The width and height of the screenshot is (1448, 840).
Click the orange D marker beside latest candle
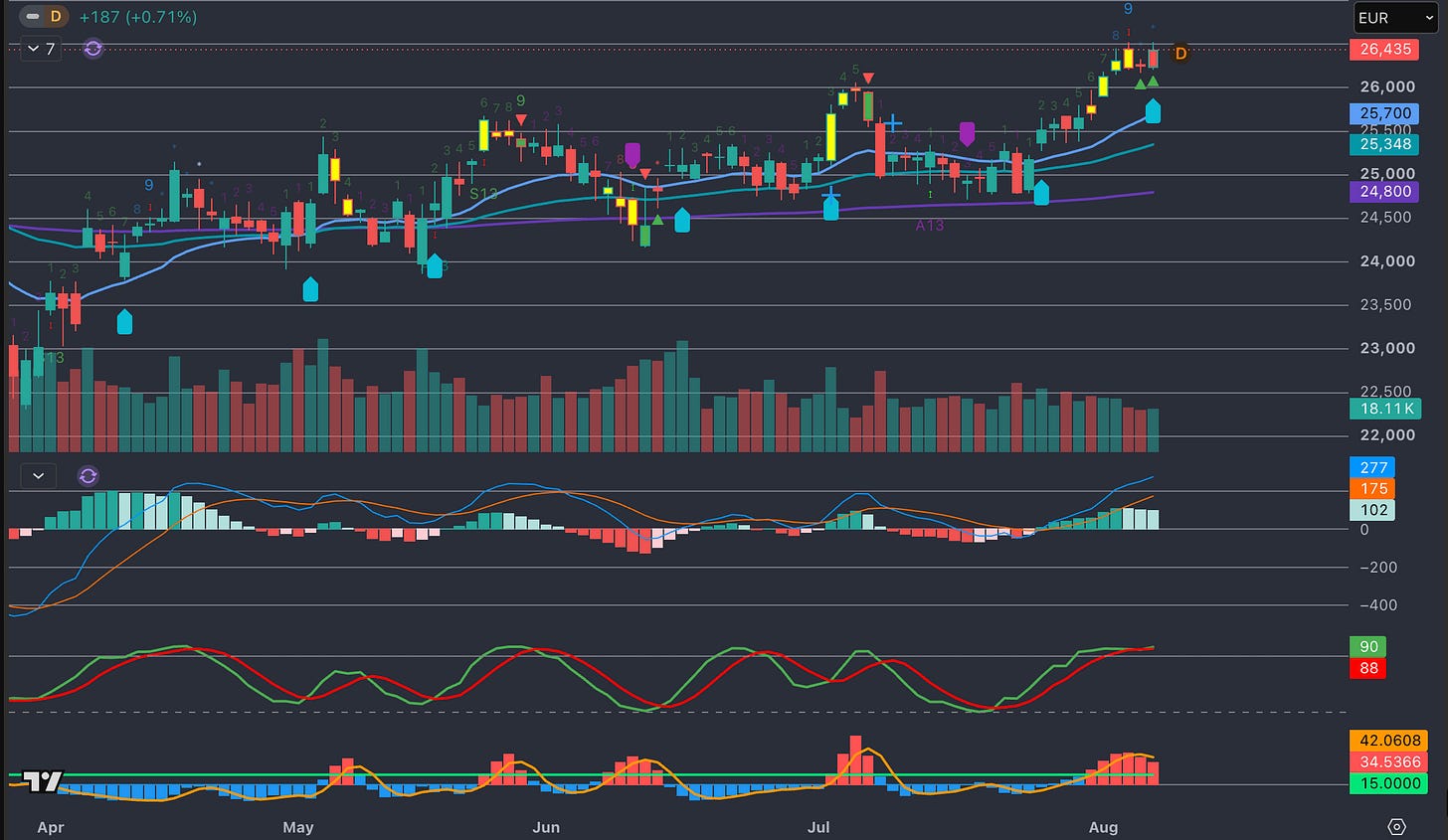click(1180, 54)
